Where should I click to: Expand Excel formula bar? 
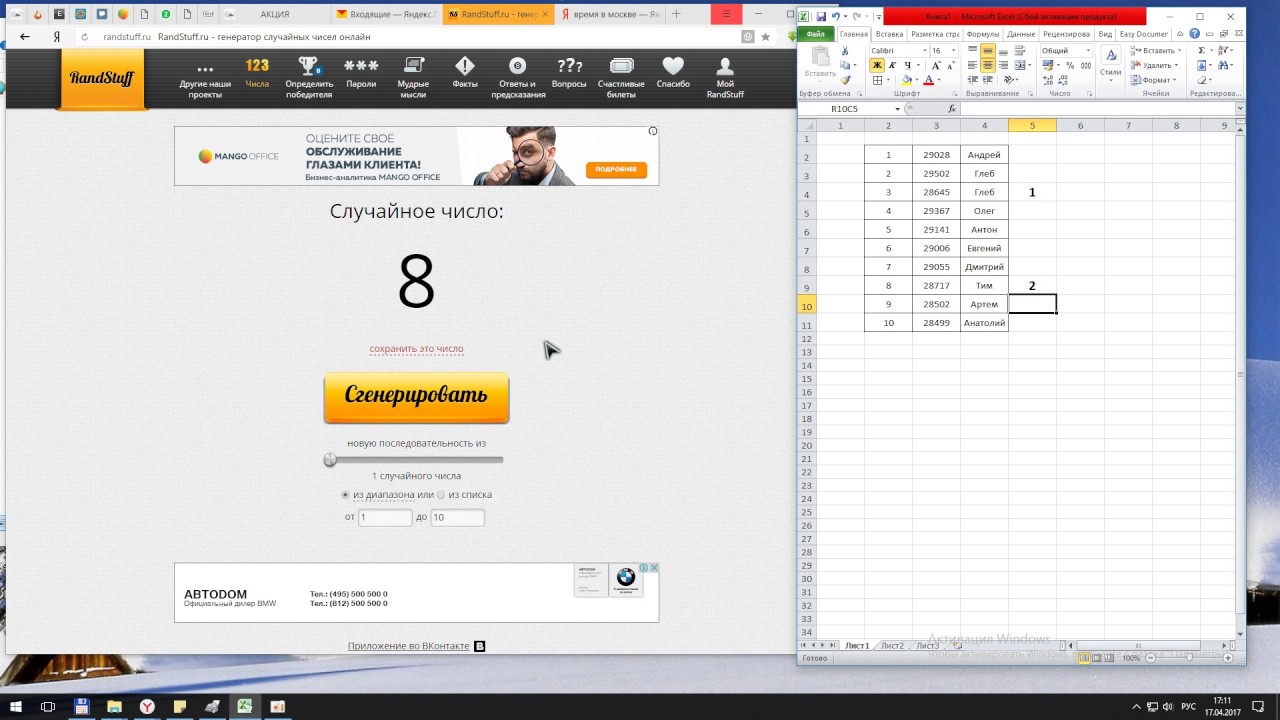[x=1240, y=109]
